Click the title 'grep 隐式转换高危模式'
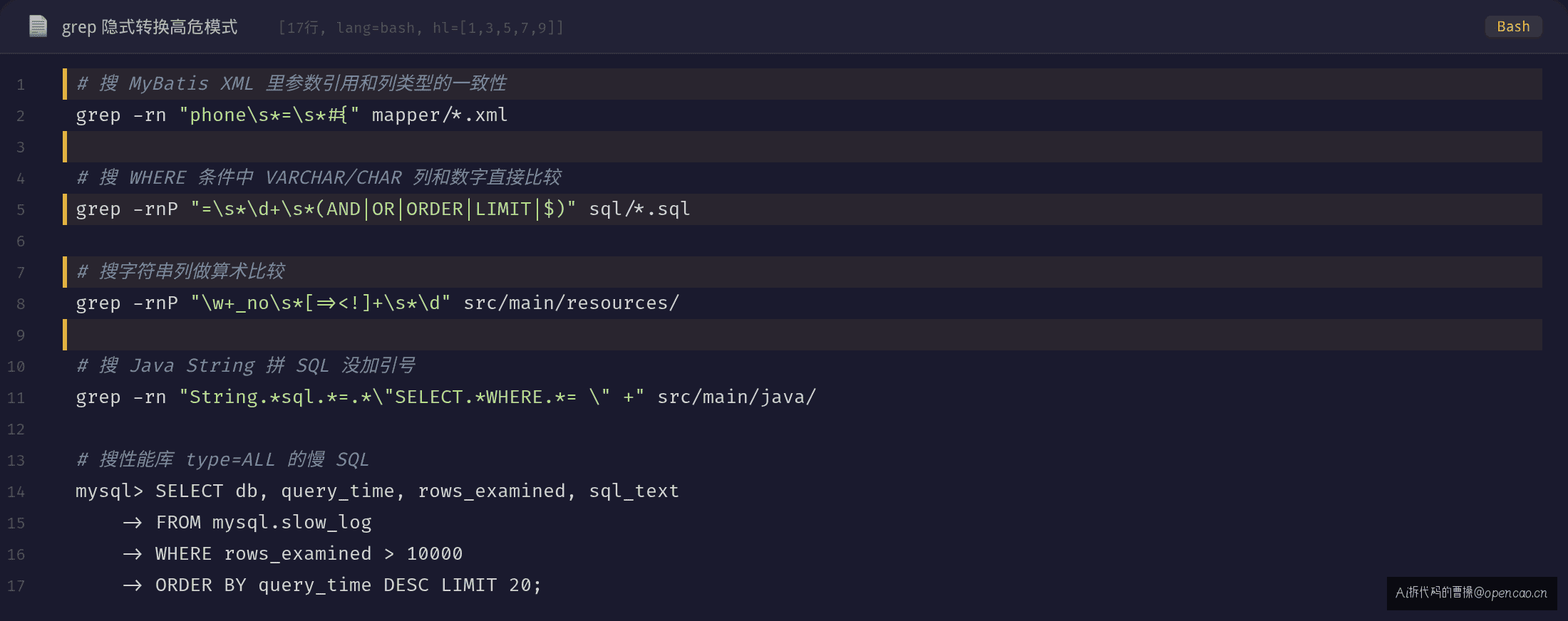 pos(150,27)
